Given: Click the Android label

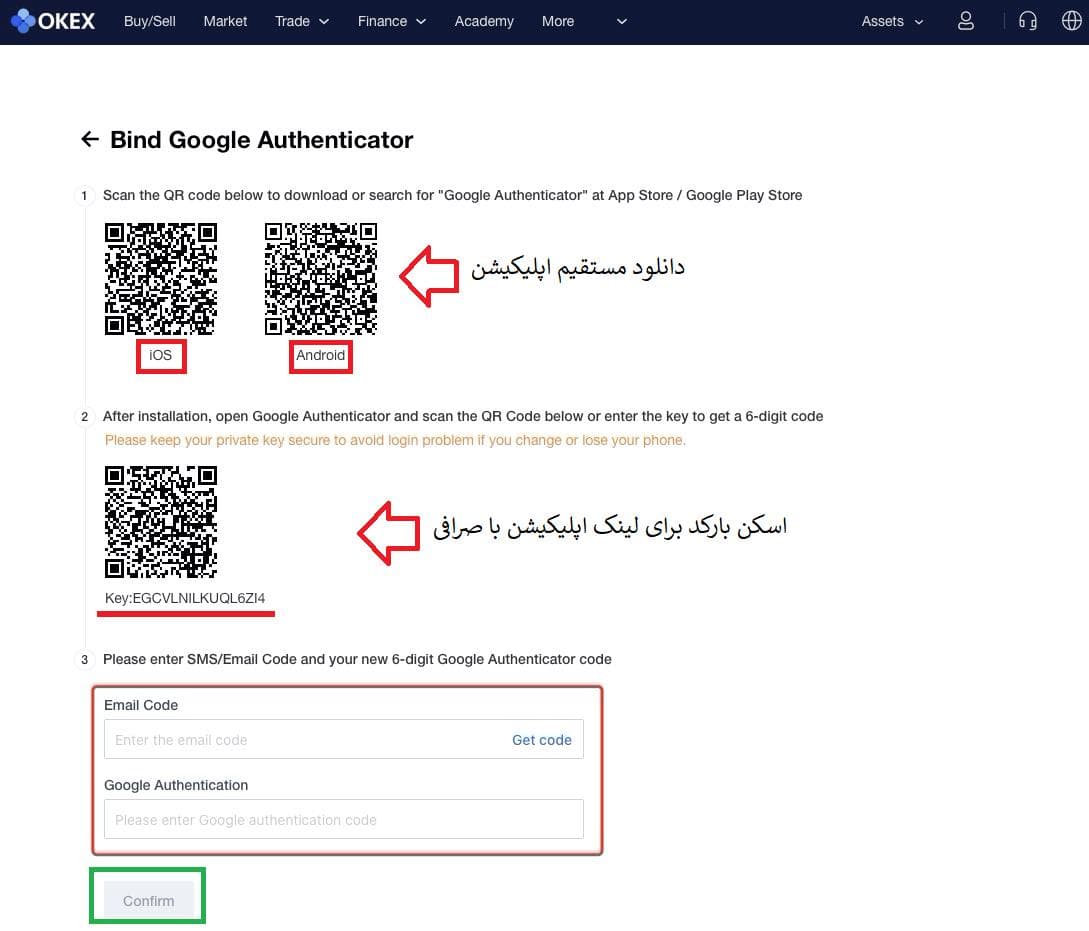Looking at the screenshot, I should tap(320, 355).
